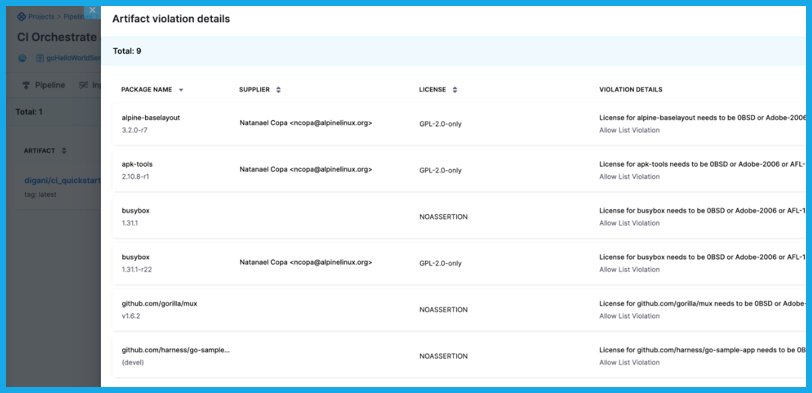Image resolution: width=812 pixels, height=393 pixels.
Task: Click the Total: 1 text in background page
Action: pos(30,112)
